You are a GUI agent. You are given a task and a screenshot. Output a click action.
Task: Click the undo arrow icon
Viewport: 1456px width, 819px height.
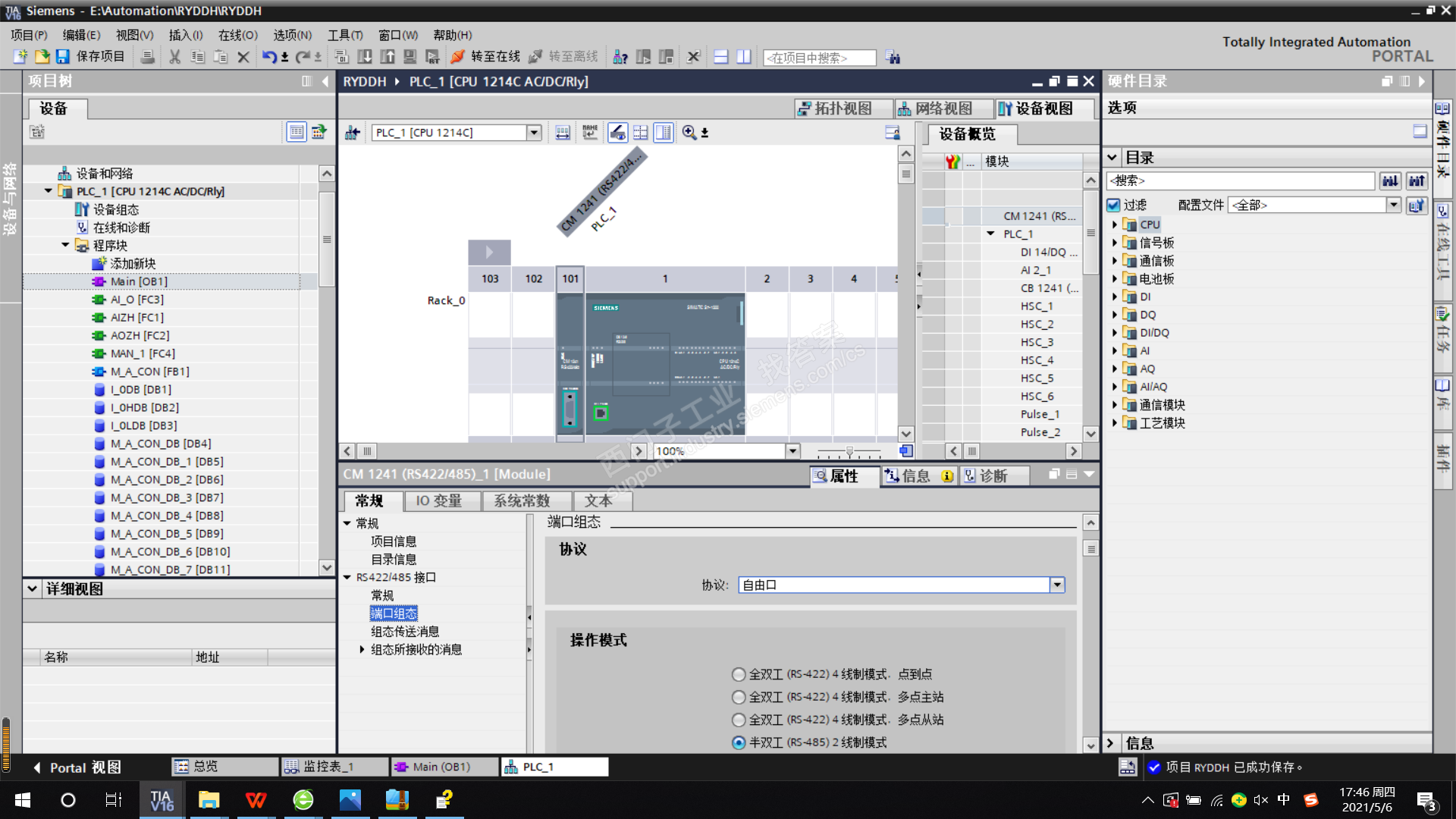click(269, 57)
